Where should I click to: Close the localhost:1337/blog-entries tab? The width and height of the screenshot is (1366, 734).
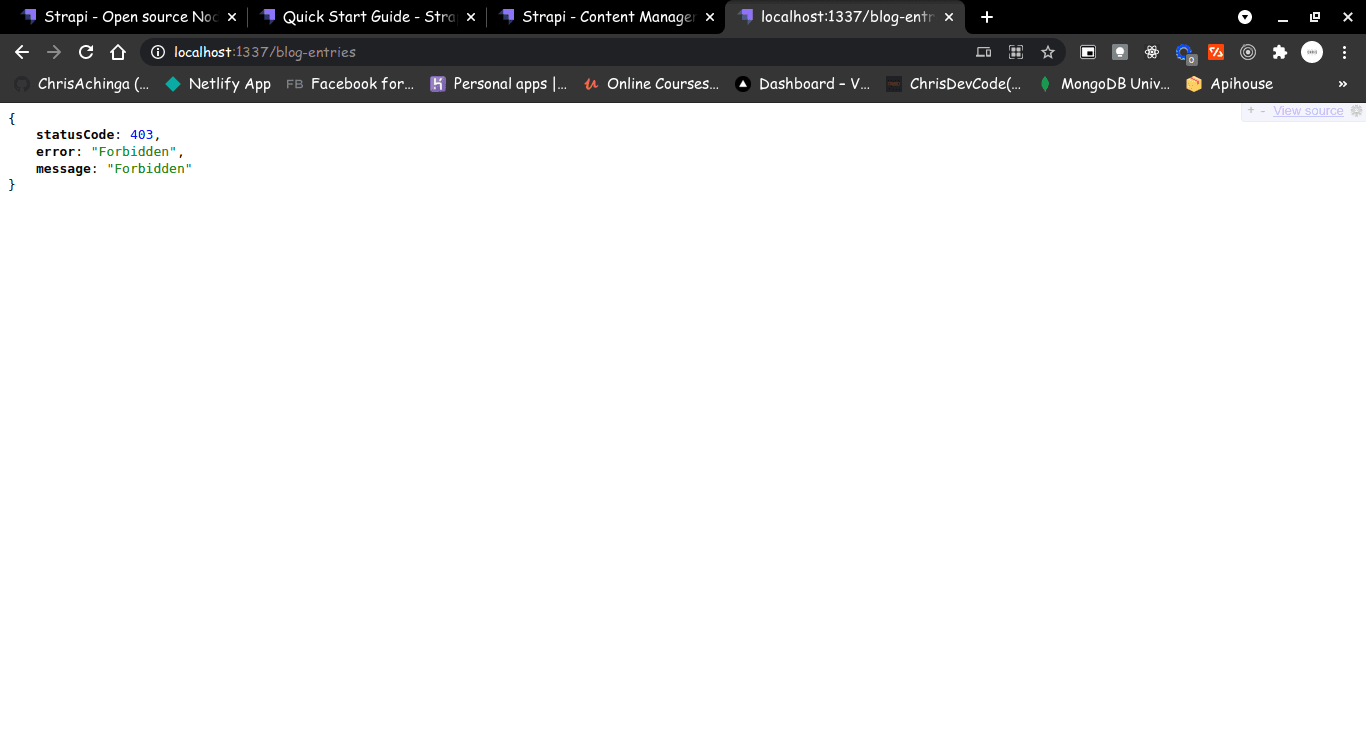(949, 17)
